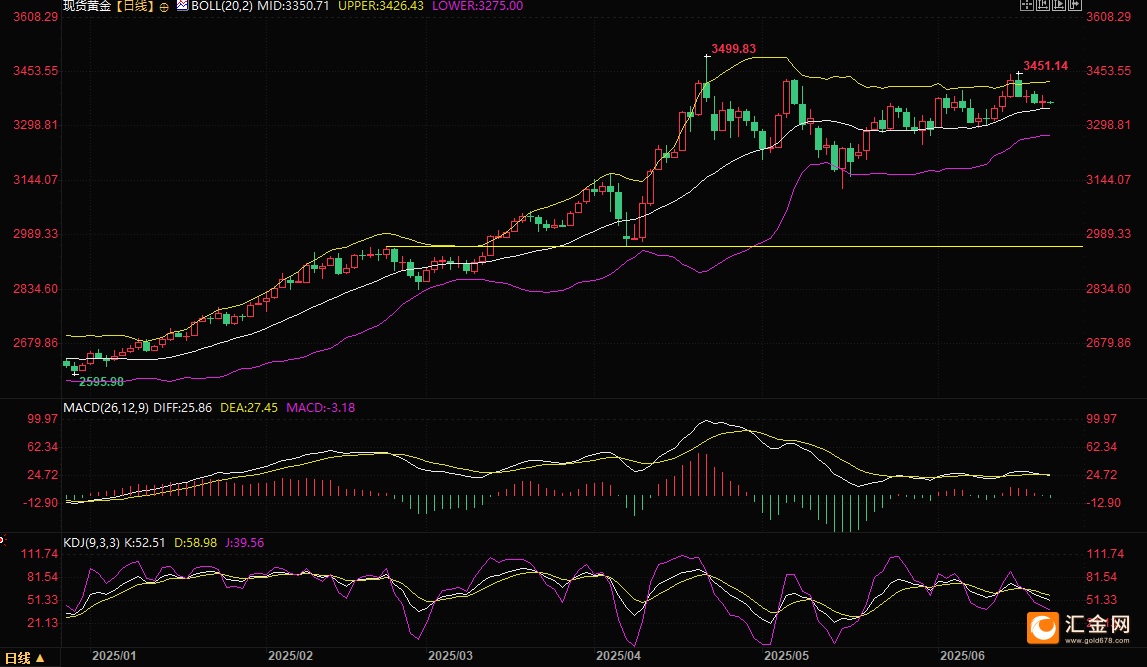1147x667 pixels.
Task: Click the left axis 2679.86 price label
Action: click(35, 343)
